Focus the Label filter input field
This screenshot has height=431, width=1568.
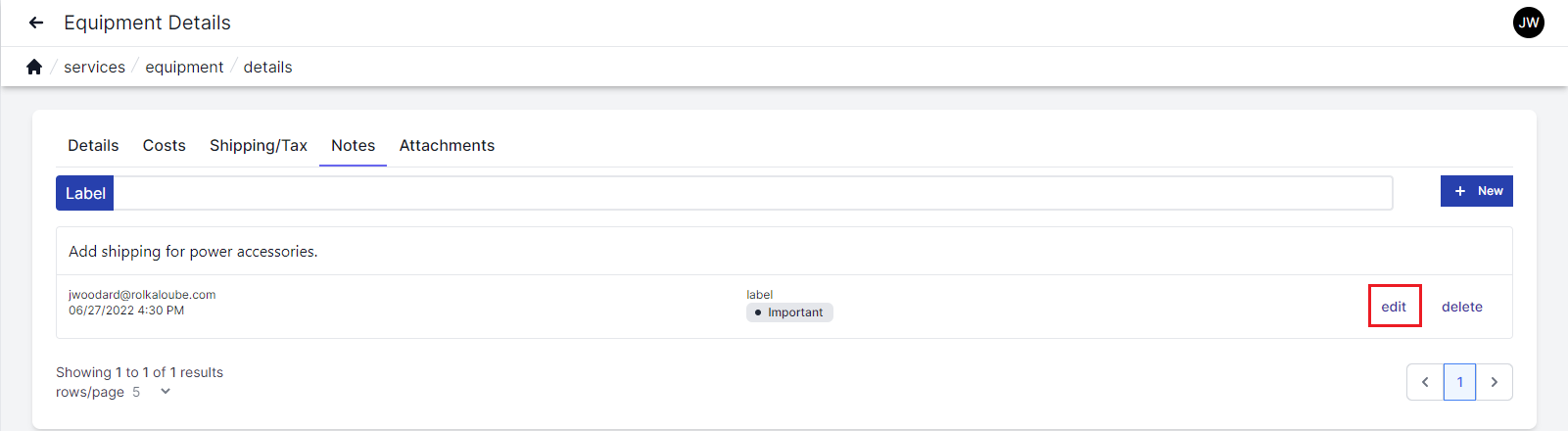[x=752, y=193]
